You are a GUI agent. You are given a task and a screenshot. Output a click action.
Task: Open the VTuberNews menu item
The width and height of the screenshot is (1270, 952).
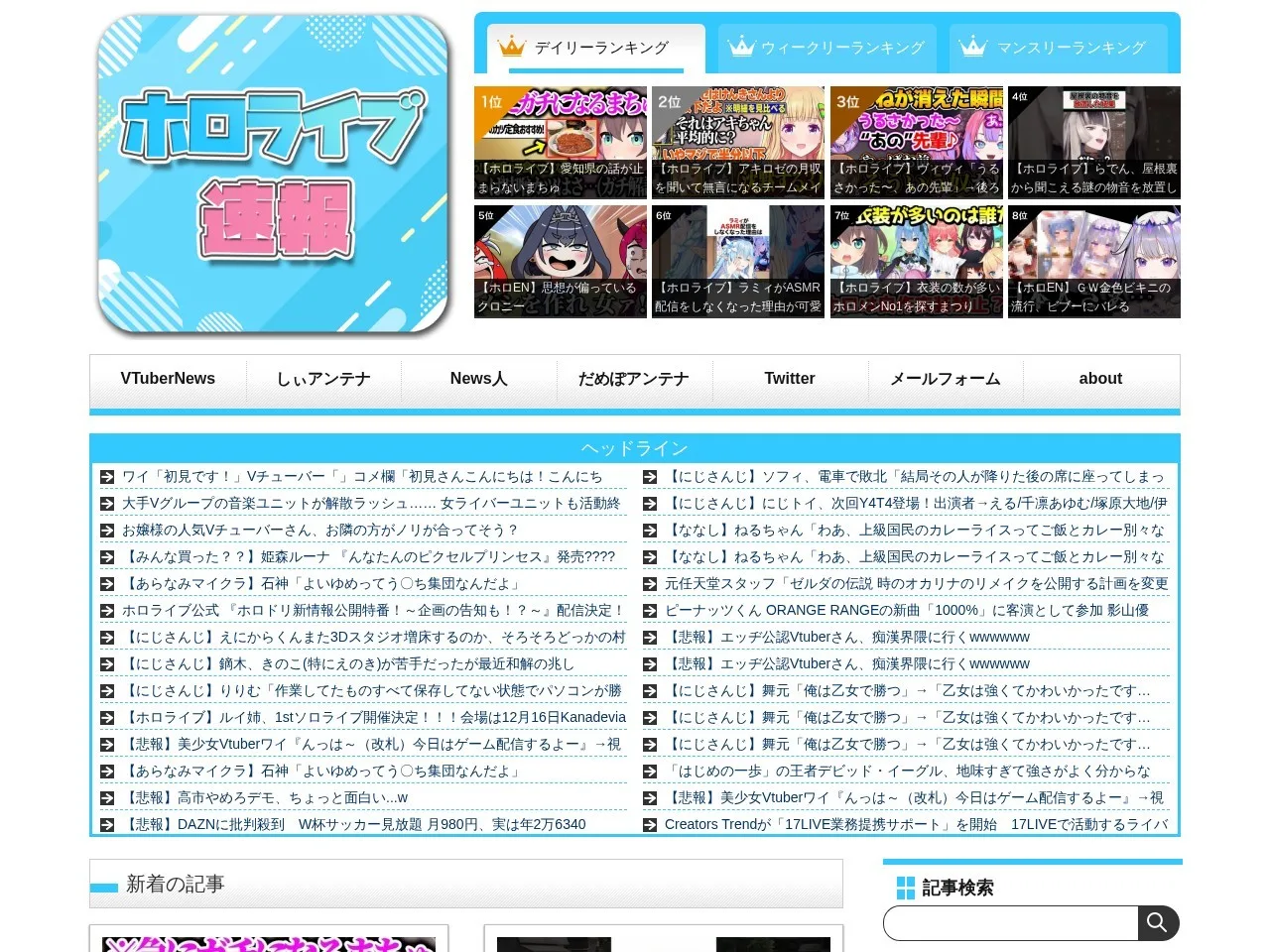pyautogui.click(x=168, y=379)
